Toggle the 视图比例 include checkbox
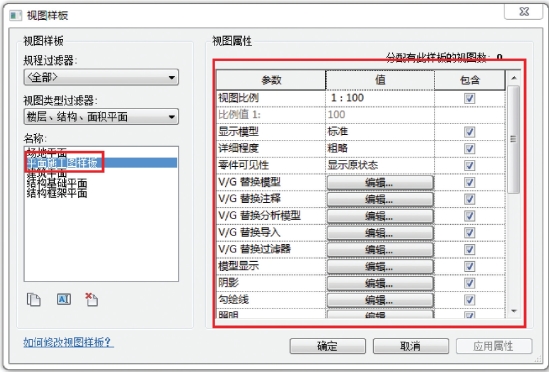Viewport: 549px width, 372px height. (x=469, y=98)
